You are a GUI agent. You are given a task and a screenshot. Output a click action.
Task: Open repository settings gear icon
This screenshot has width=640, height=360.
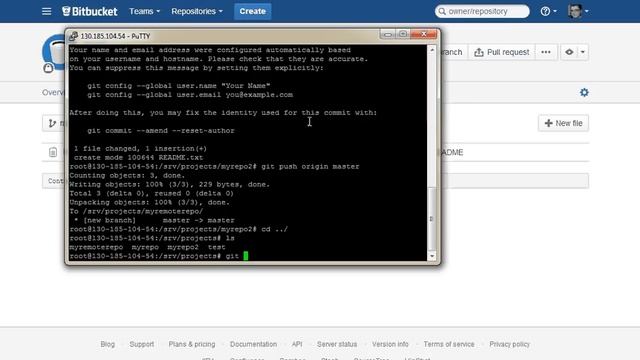coord(584,93)
